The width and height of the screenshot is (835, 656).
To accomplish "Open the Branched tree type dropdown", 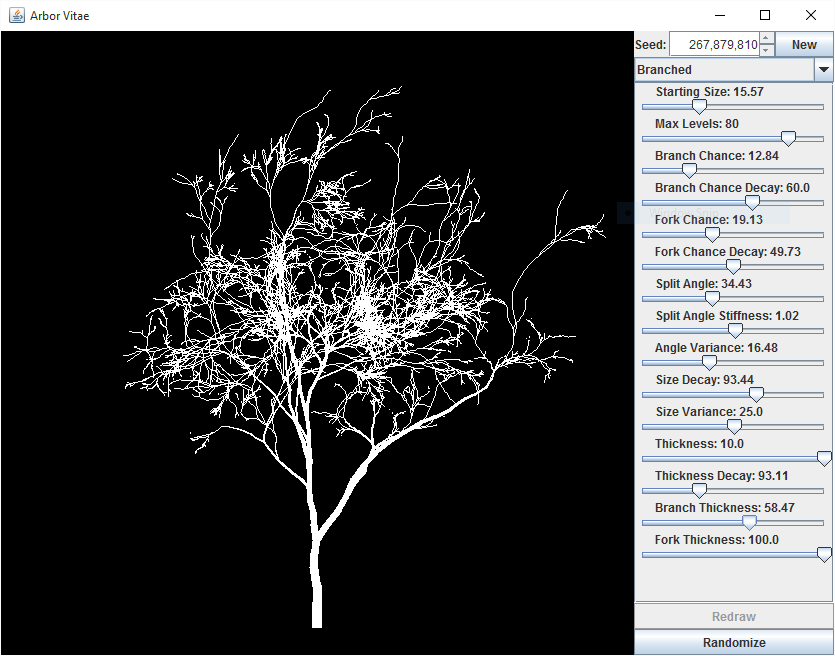I will coord(823,70).
